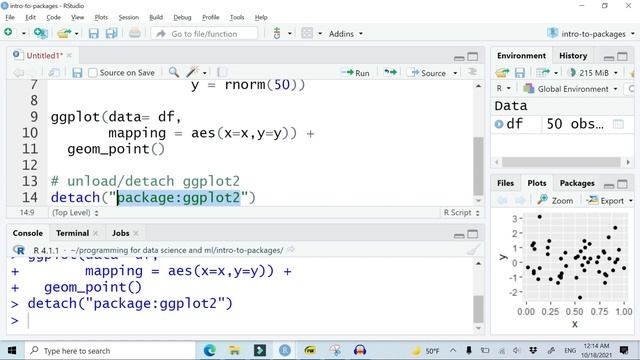Change file type via R Script selector
The width and height of the screenshot is (640, 360).
click(x=462, y=213)
